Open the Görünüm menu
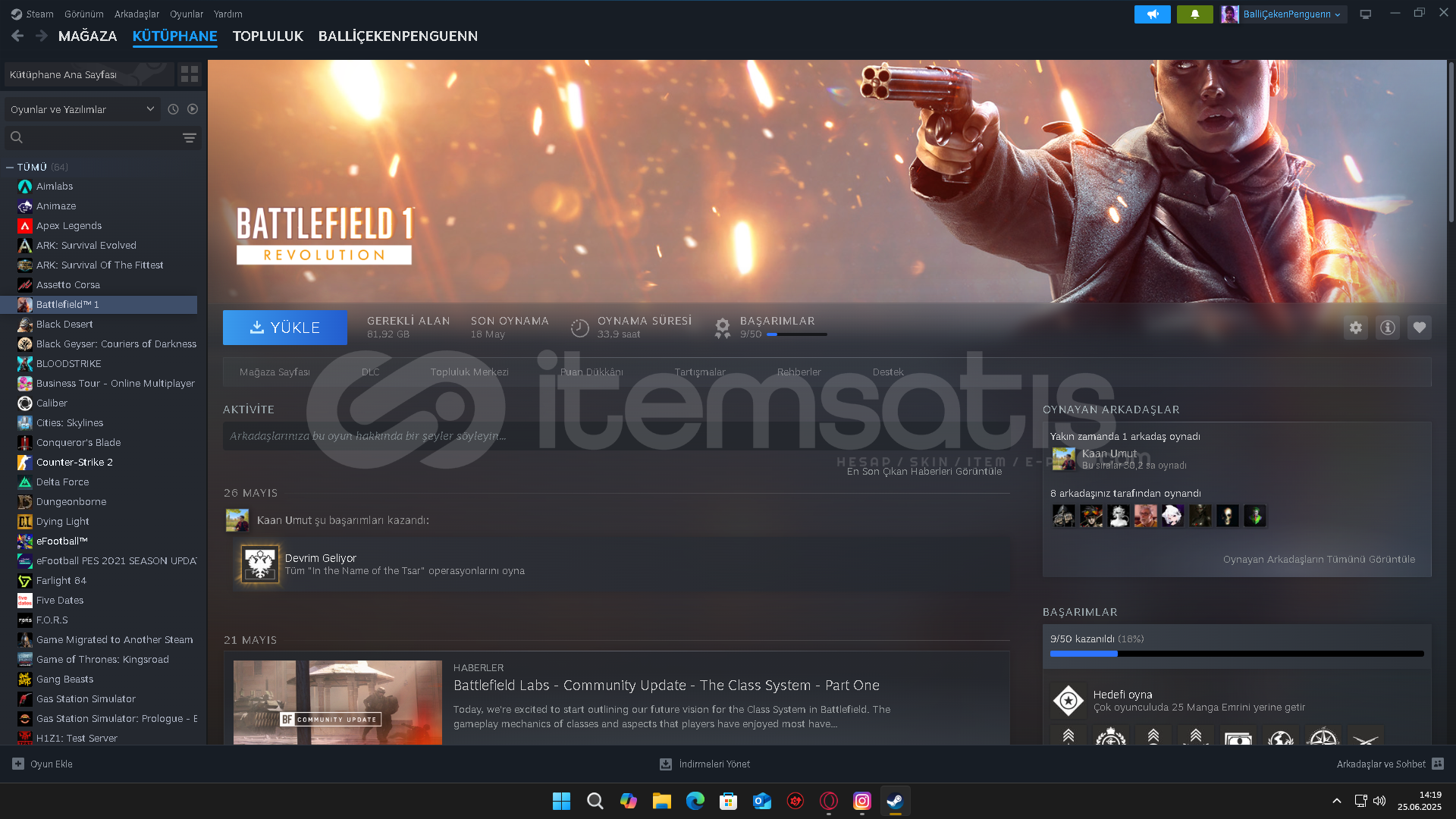The height and width of the screenshot is (819, 1456). (83, 14)
